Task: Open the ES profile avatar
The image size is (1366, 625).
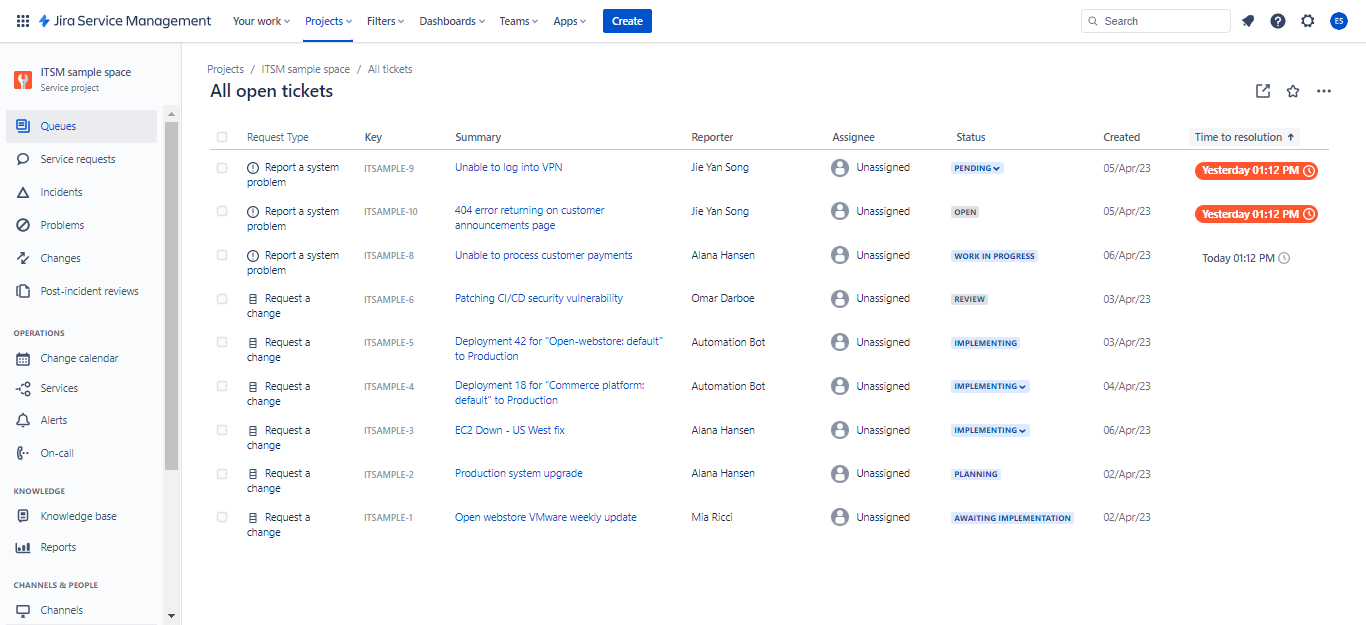Action: 1339,21
